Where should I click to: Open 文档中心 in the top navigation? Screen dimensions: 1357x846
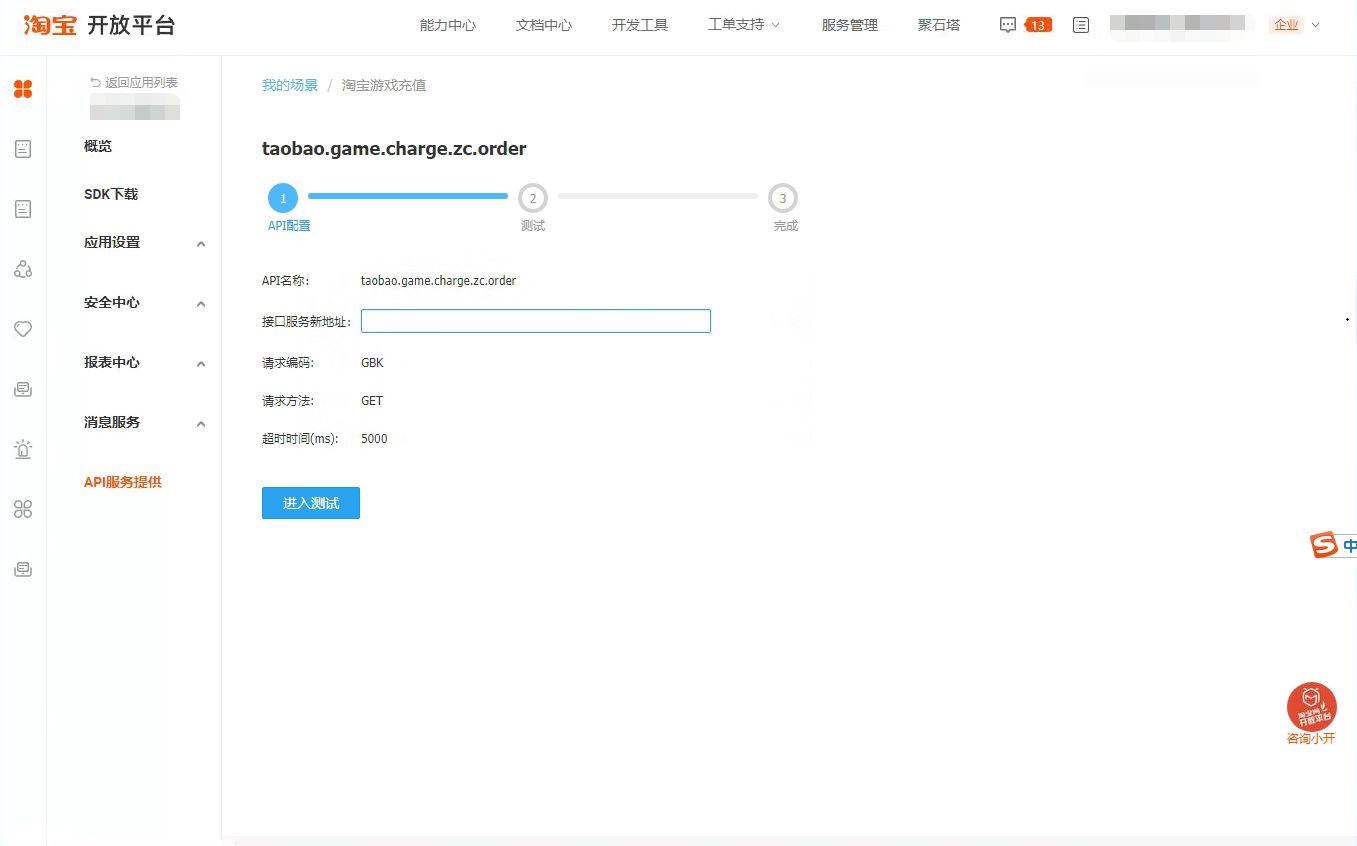coord(544,25)
